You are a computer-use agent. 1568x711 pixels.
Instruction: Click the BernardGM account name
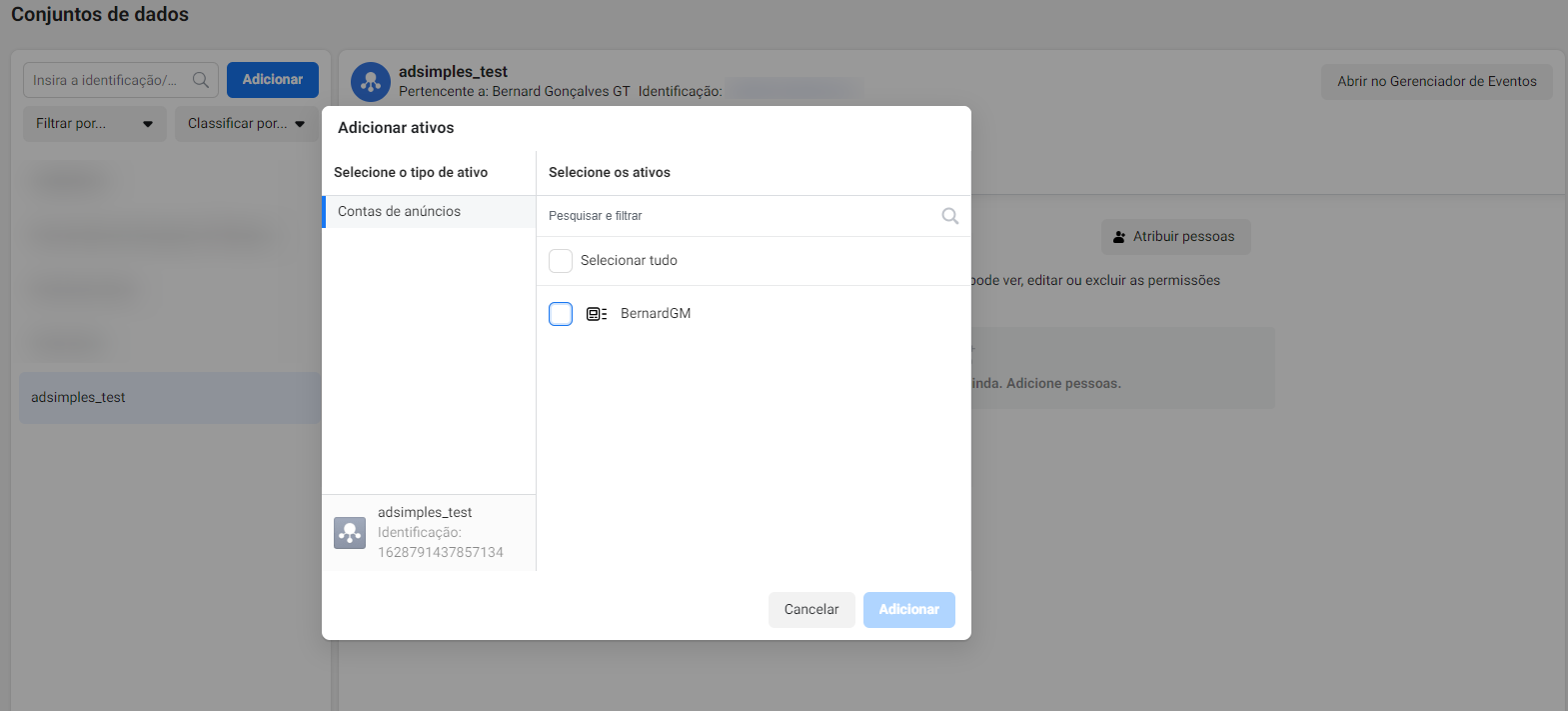pyautogui.click(x=656, y=314)
